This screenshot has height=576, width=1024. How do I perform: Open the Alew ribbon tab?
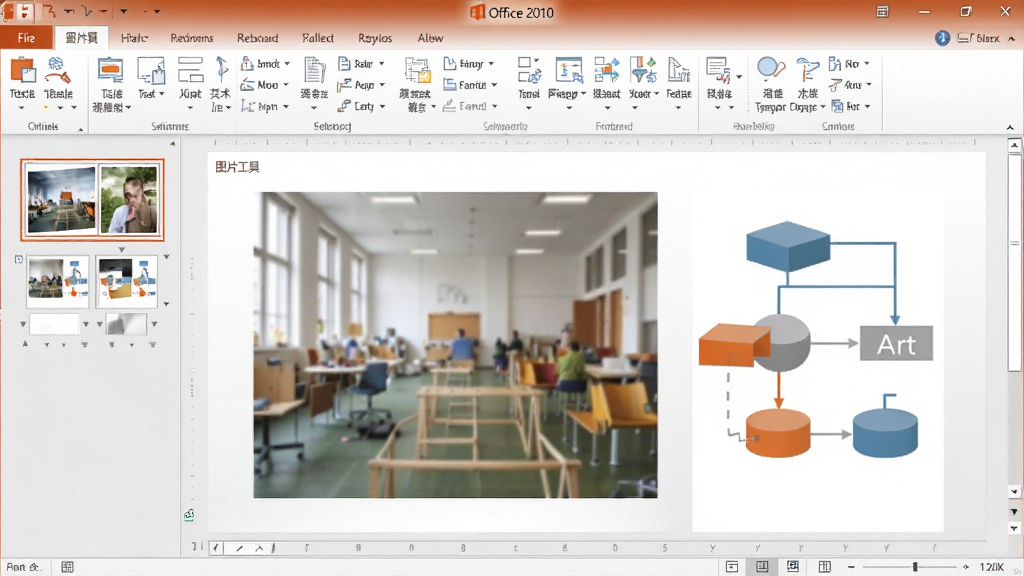(x=430, y=38)
